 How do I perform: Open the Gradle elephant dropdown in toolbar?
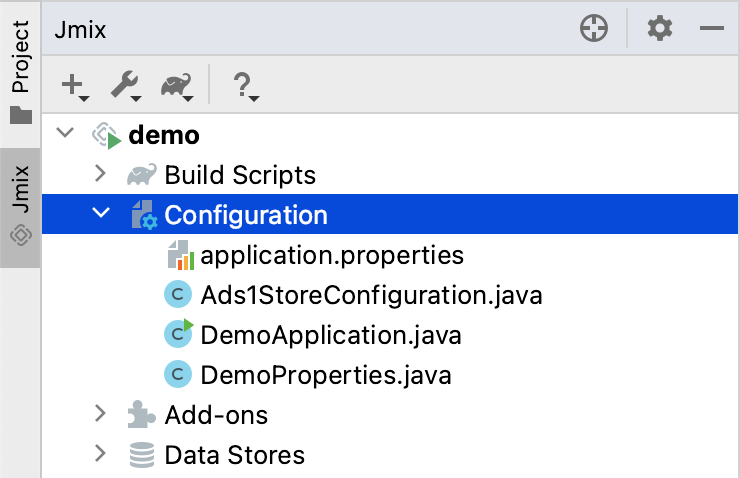[x=177, y=87]
